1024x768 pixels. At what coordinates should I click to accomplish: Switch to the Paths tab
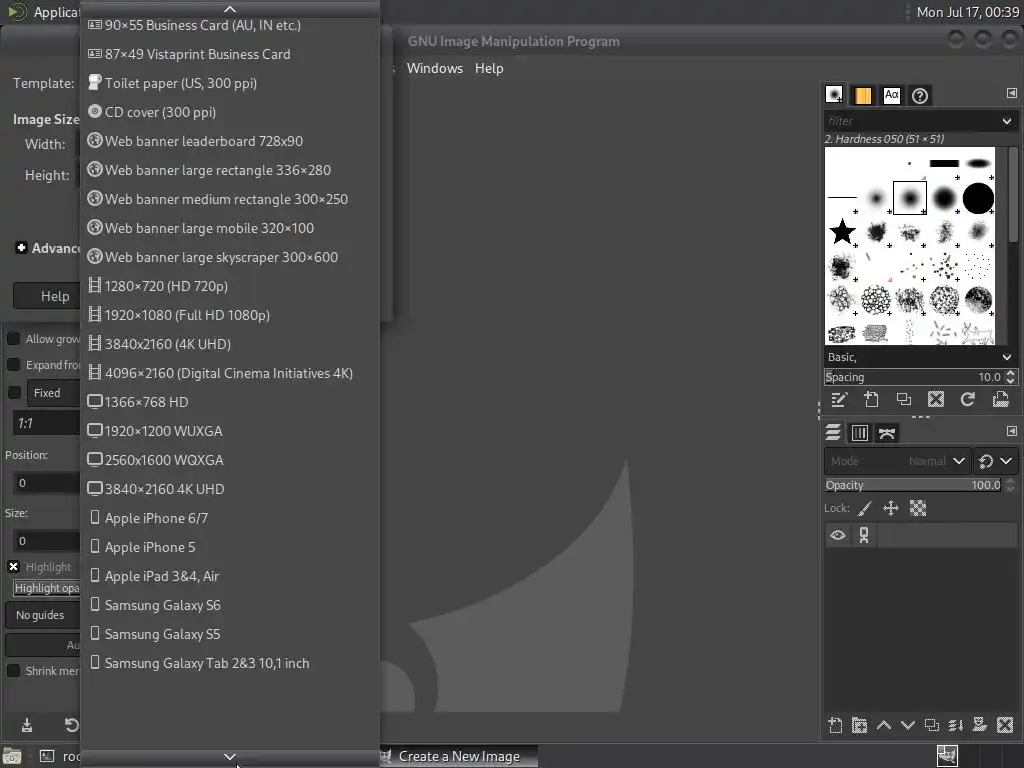886,432
